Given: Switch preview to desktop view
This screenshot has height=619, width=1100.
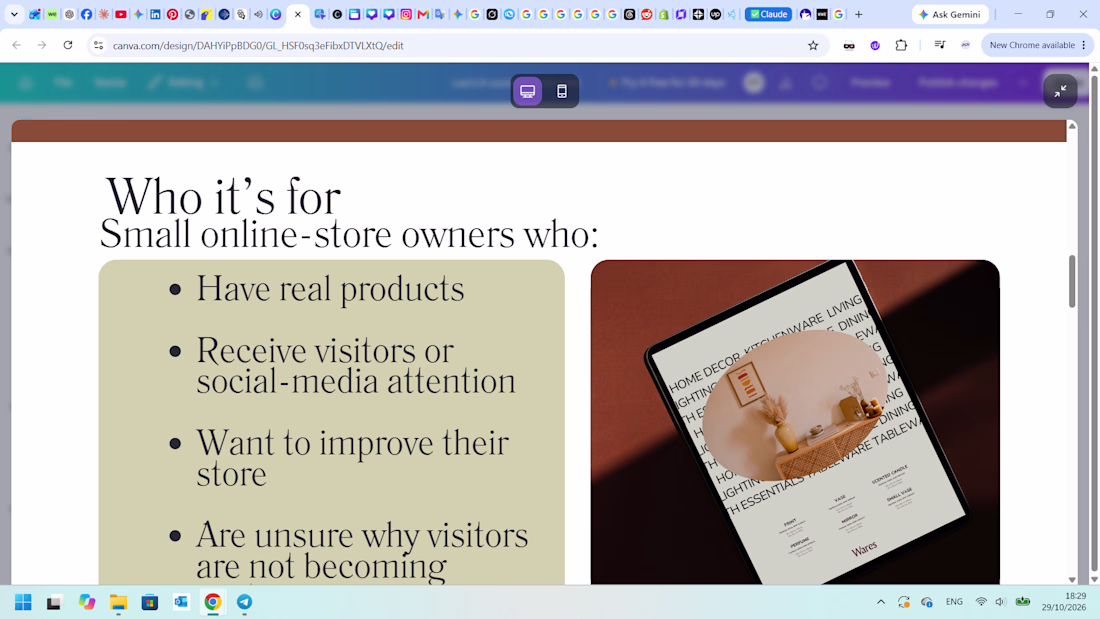Looking at the screenshot, I should (x=528, y=91).
